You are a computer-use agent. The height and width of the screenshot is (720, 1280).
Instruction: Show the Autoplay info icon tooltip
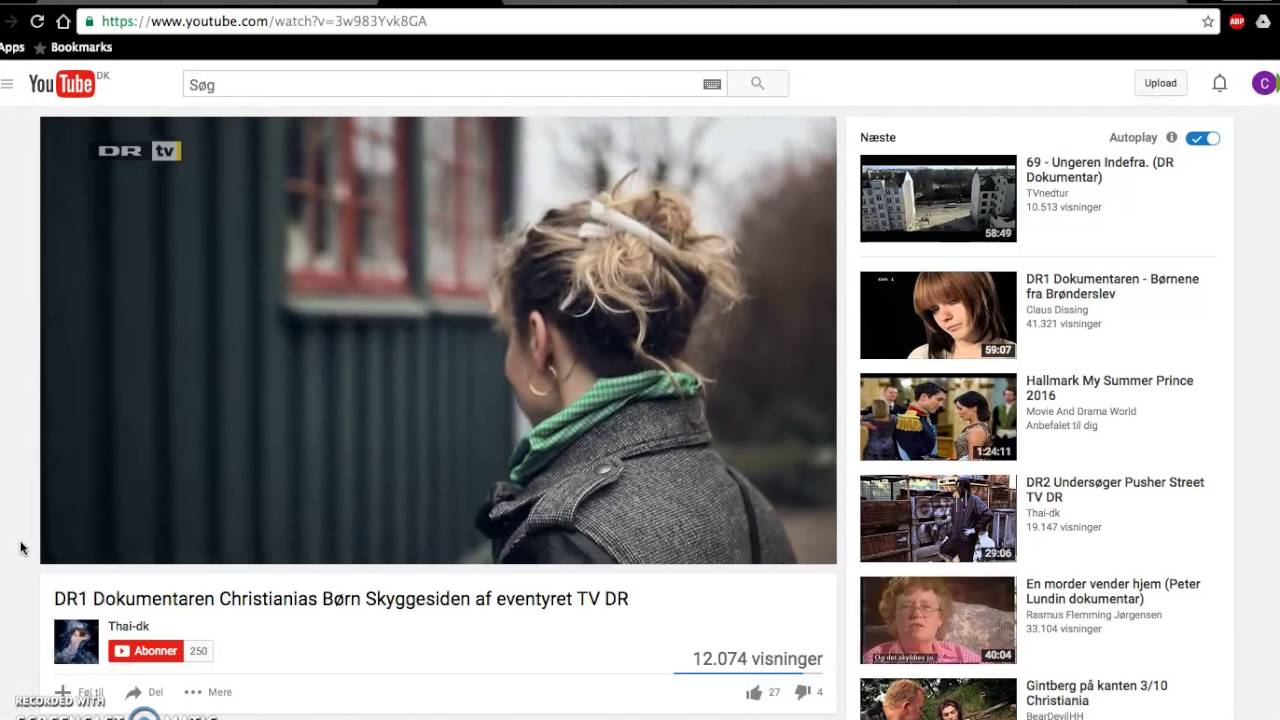point(1171,137)
